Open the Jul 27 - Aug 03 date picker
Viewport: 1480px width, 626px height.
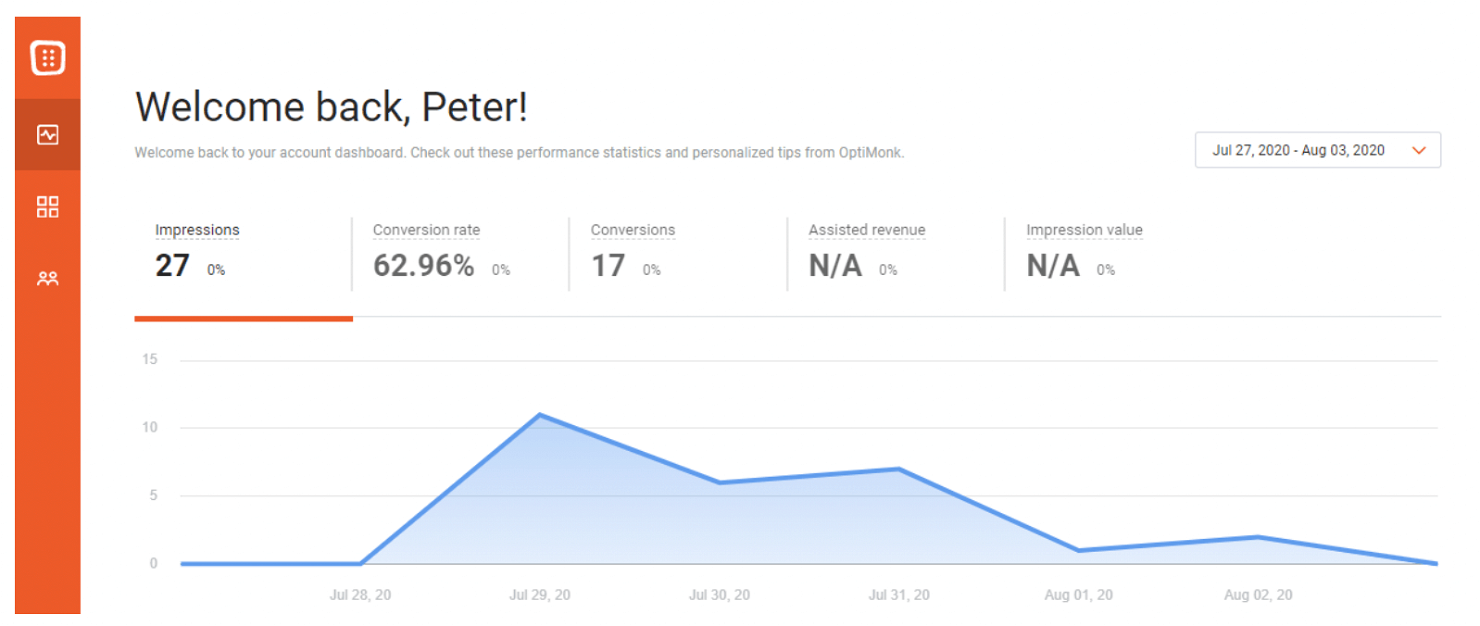1298,150
